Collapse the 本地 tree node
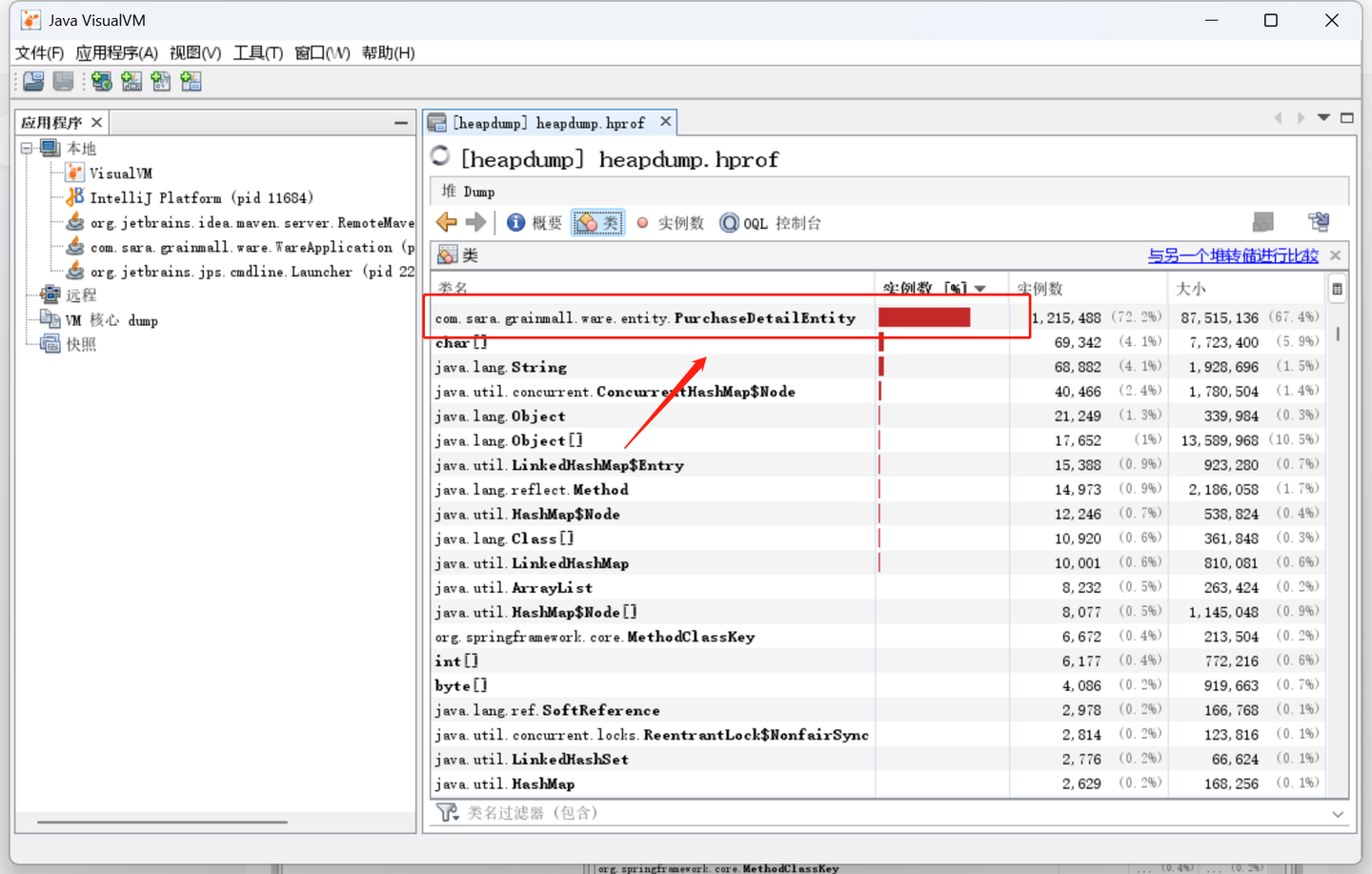 pos(27,149)
